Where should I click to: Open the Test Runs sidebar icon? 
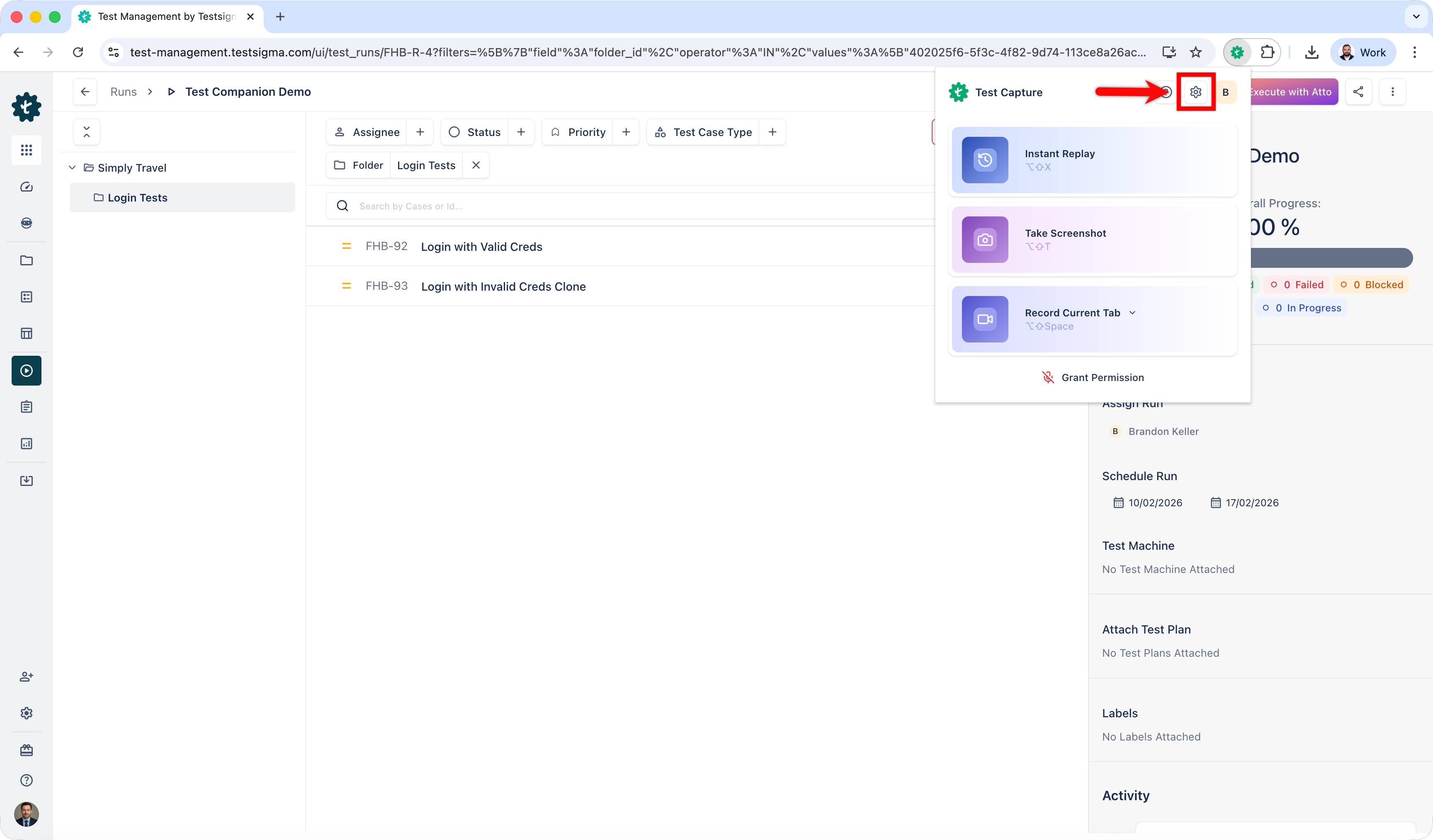pyautogui.click(x=26, y=371)
